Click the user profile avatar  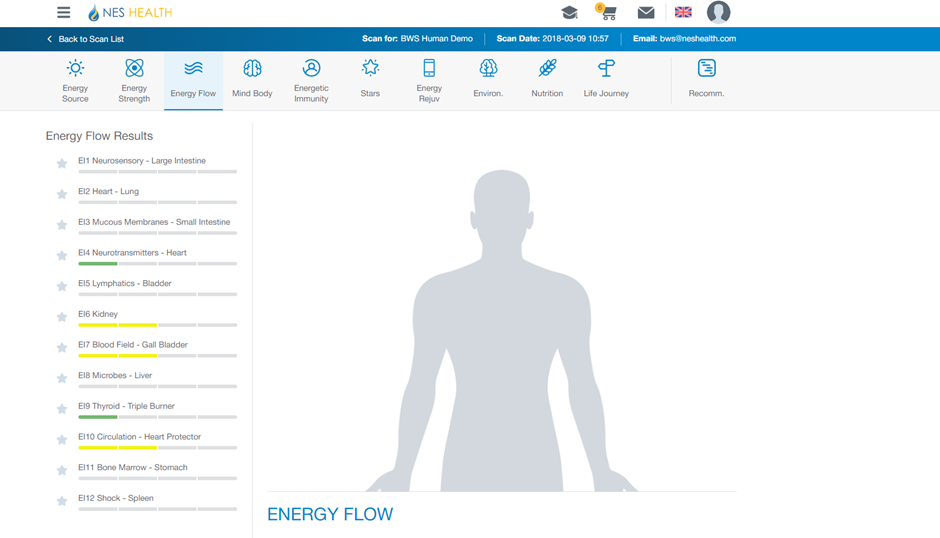click(x=718, y=13)
